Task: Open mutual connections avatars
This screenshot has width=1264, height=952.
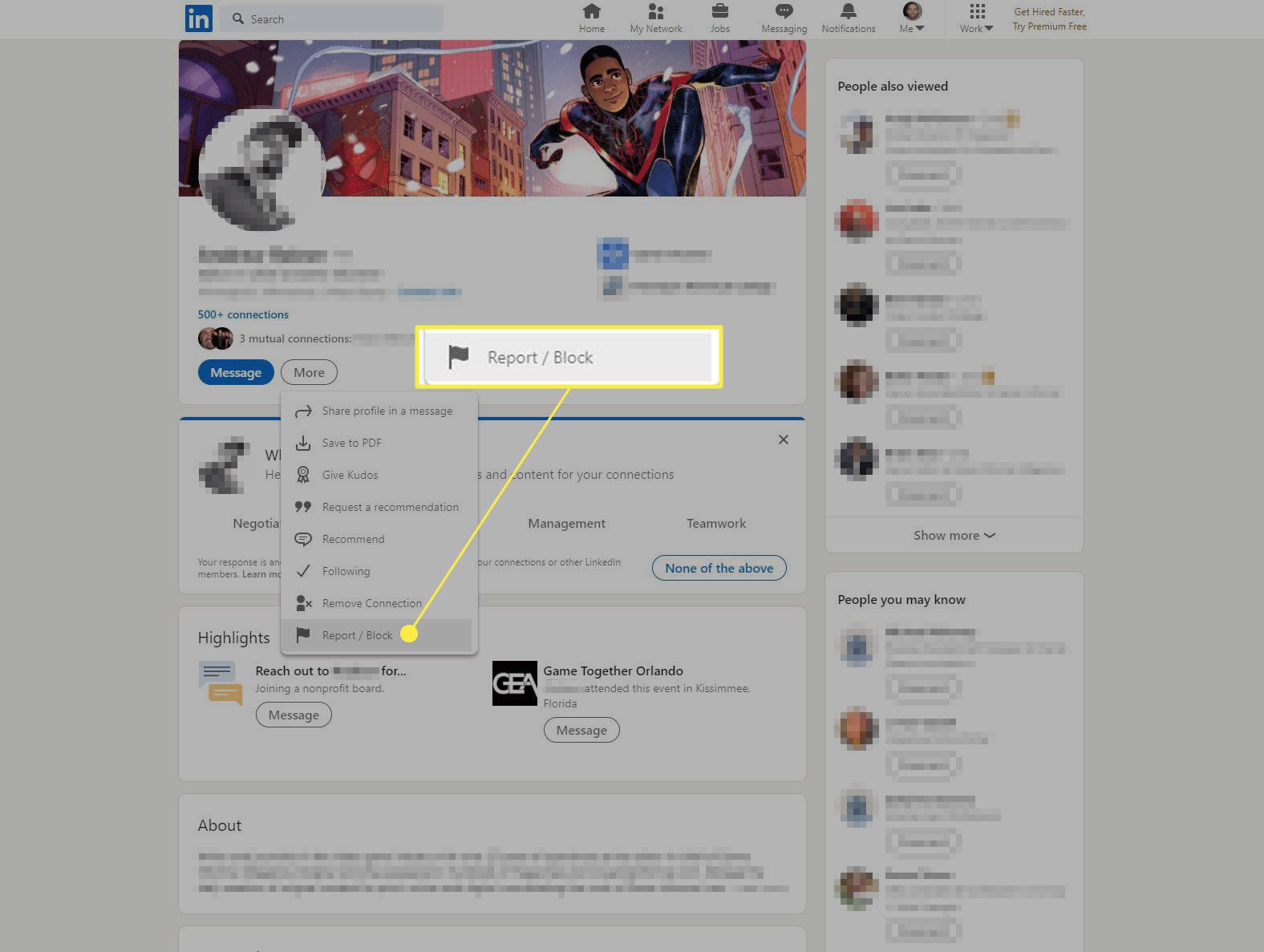Action: tap(216, 338)
